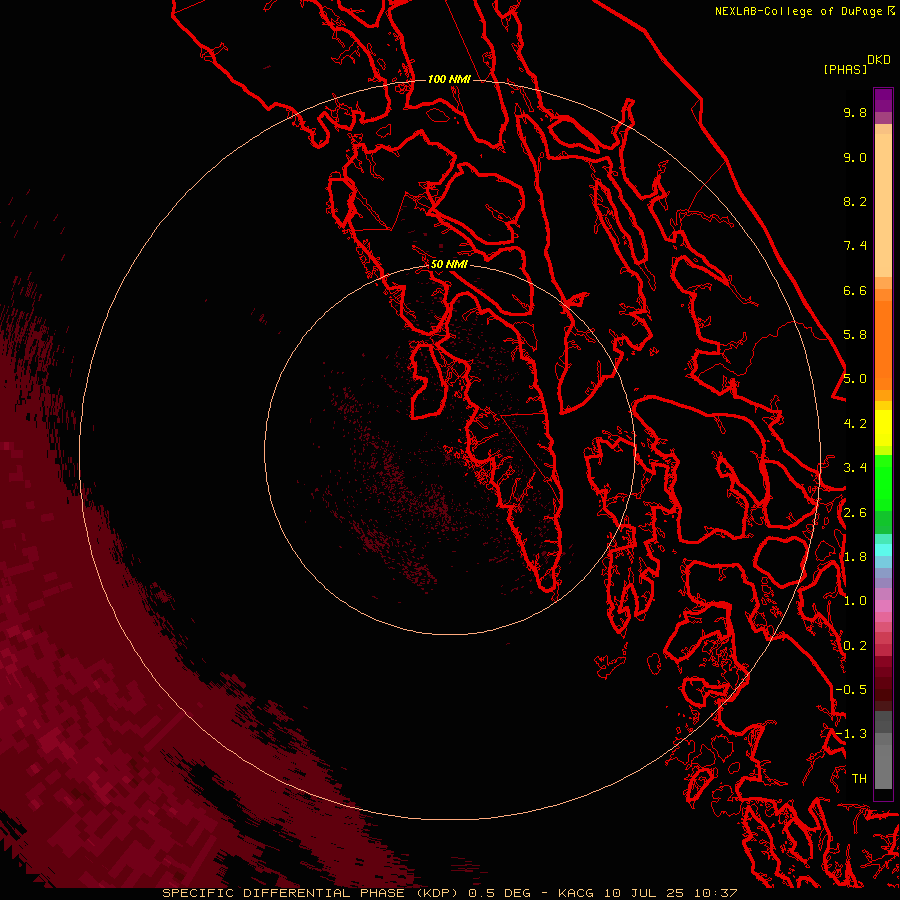The width and height of the screenshot is (900, 900).
Task: Select the 3.4 legend value
Action: pos(855,468)
